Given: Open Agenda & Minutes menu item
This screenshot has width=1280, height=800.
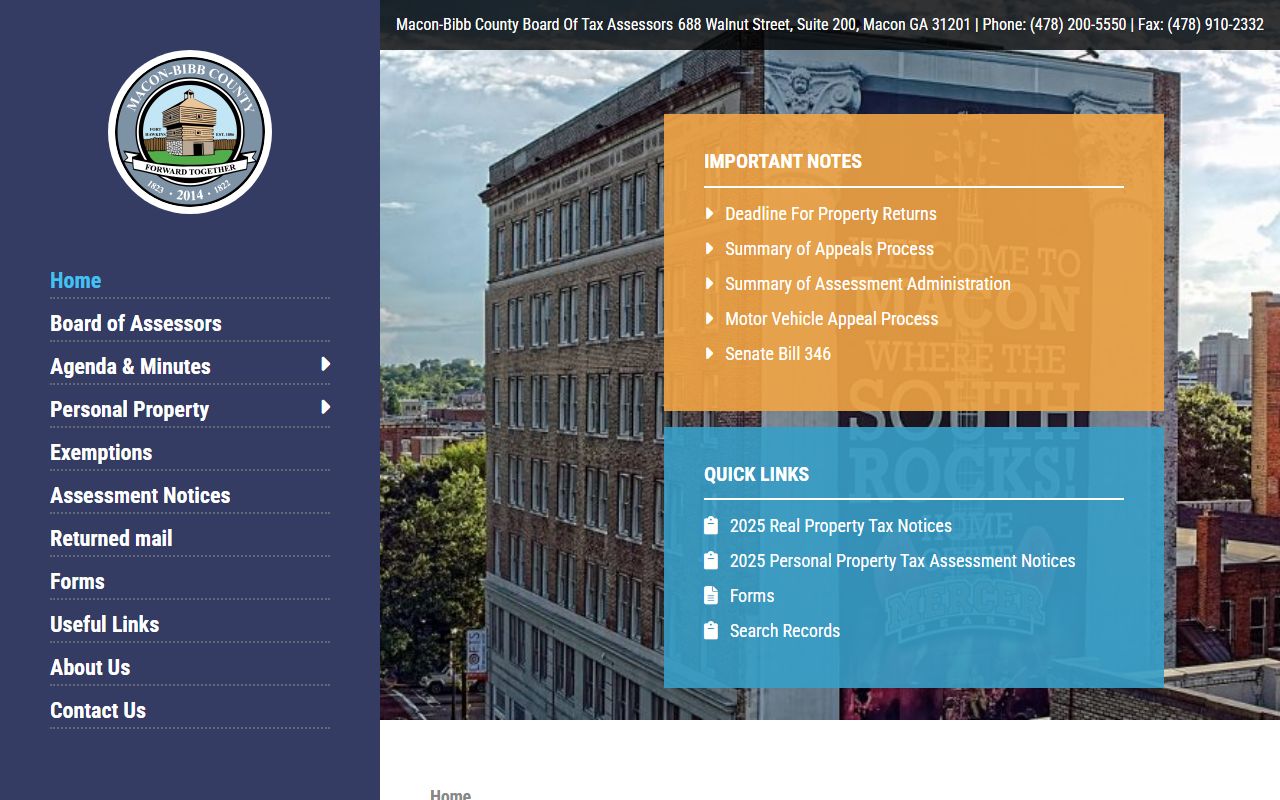Looking at the screenshot, I should pyautogui.click(x=130, y=367).
